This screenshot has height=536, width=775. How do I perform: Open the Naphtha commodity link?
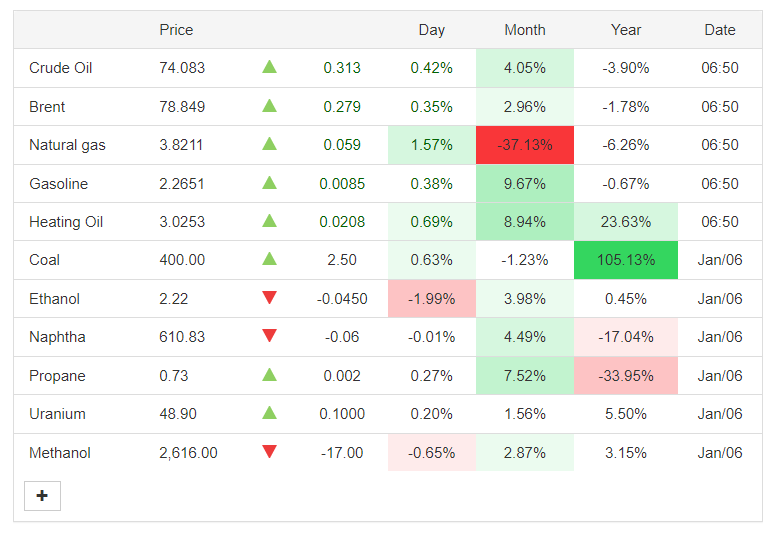(57, 337)
